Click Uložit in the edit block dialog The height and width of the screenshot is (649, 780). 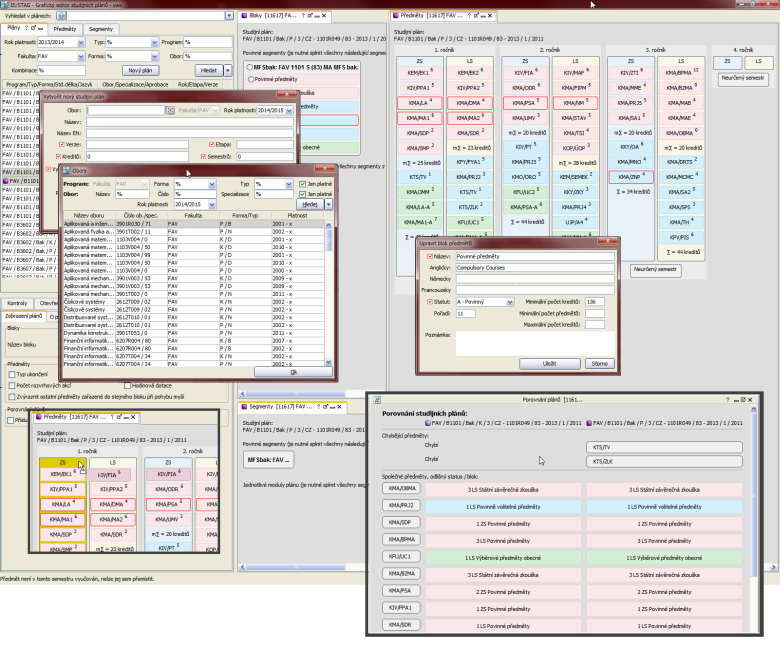tap(550, 364)
